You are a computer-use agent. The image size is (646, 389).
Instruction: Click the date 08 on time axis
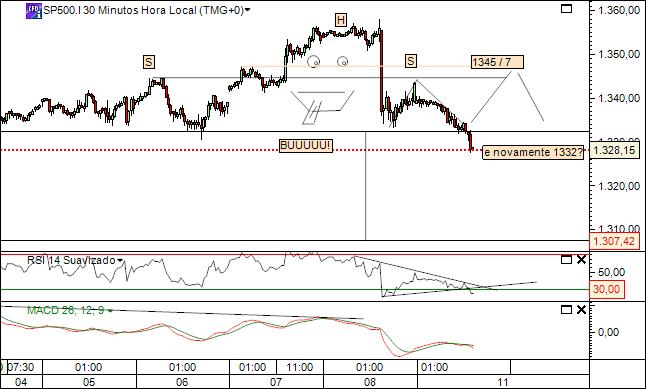370,382
